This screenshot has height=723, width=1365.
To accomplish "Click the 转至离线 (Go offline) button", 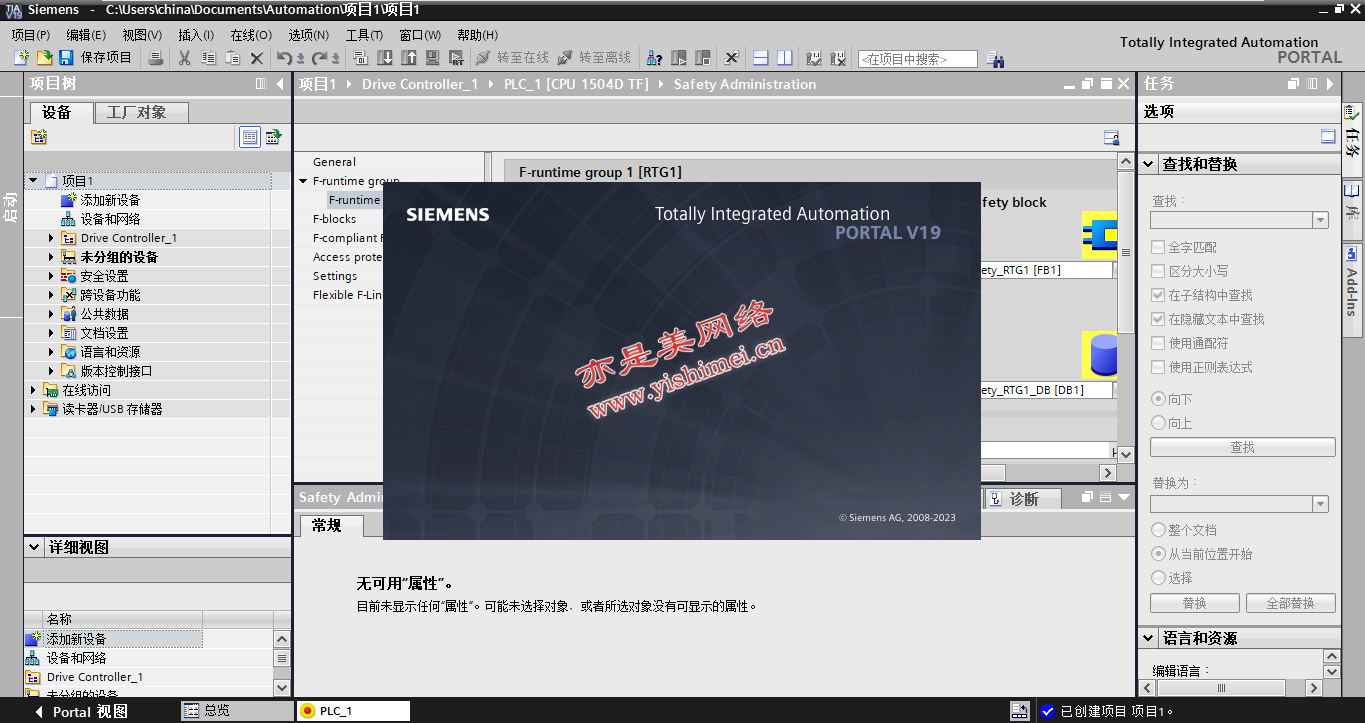I will click(x=594, y=58).
